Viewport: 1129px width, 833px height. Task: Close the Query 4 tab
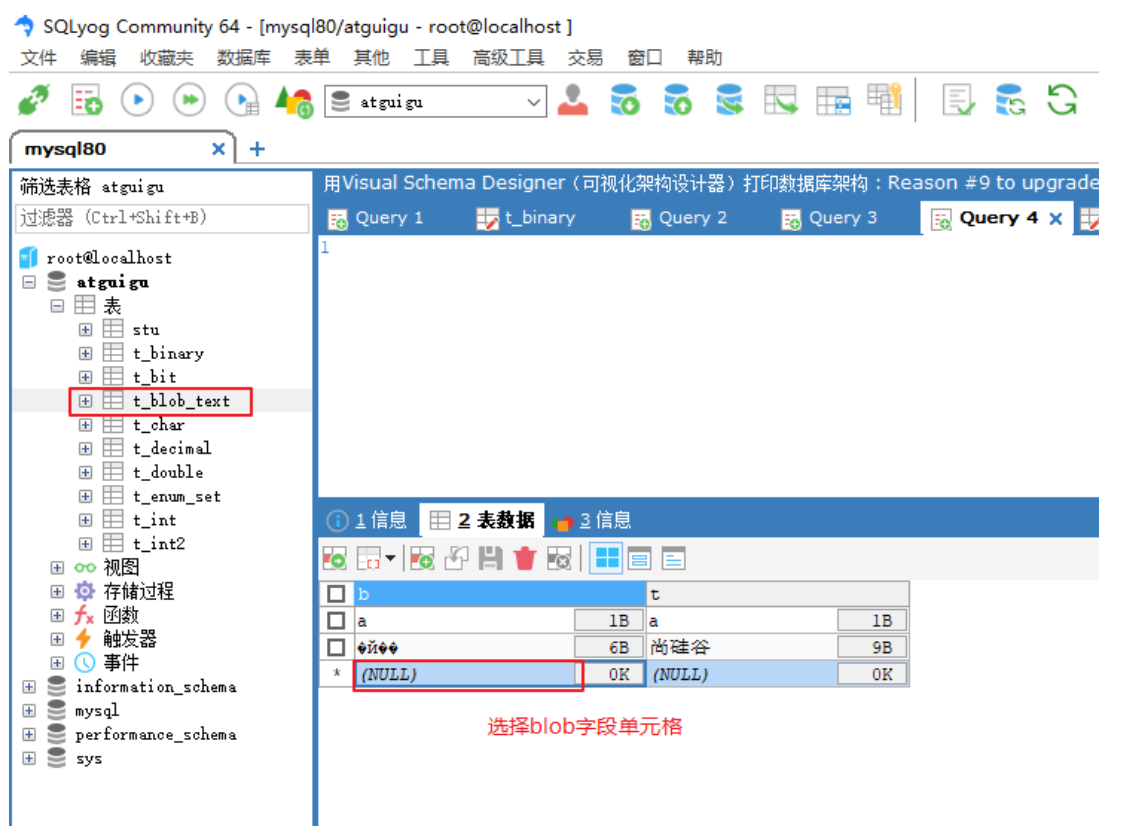tap(1056, 218)
